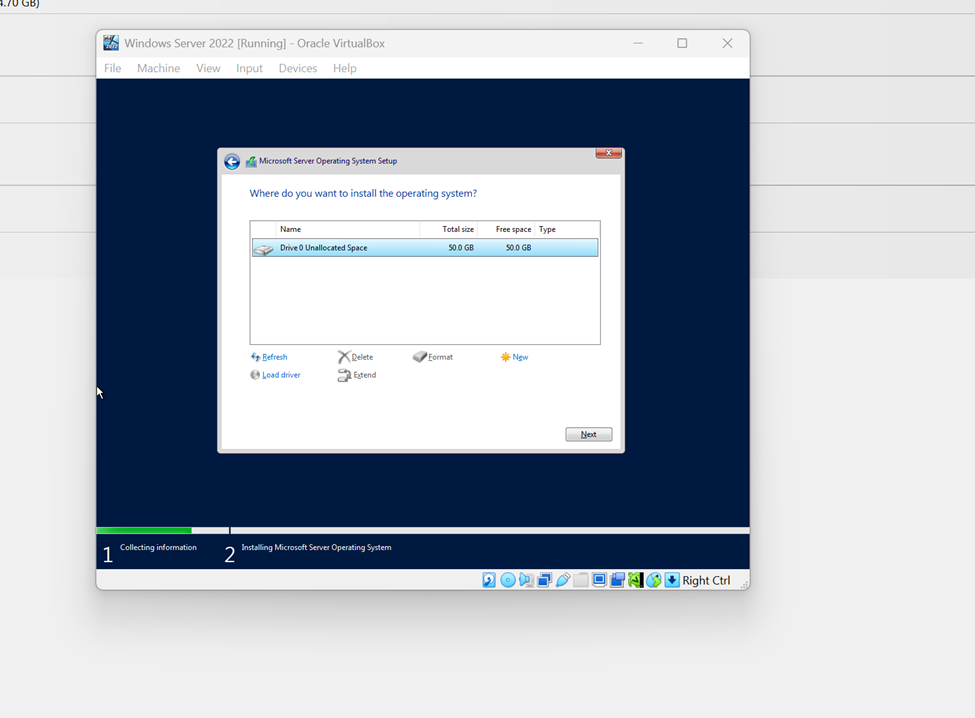Click the Next button
This screenshot has height=718, width=975.
pos(589,435)
